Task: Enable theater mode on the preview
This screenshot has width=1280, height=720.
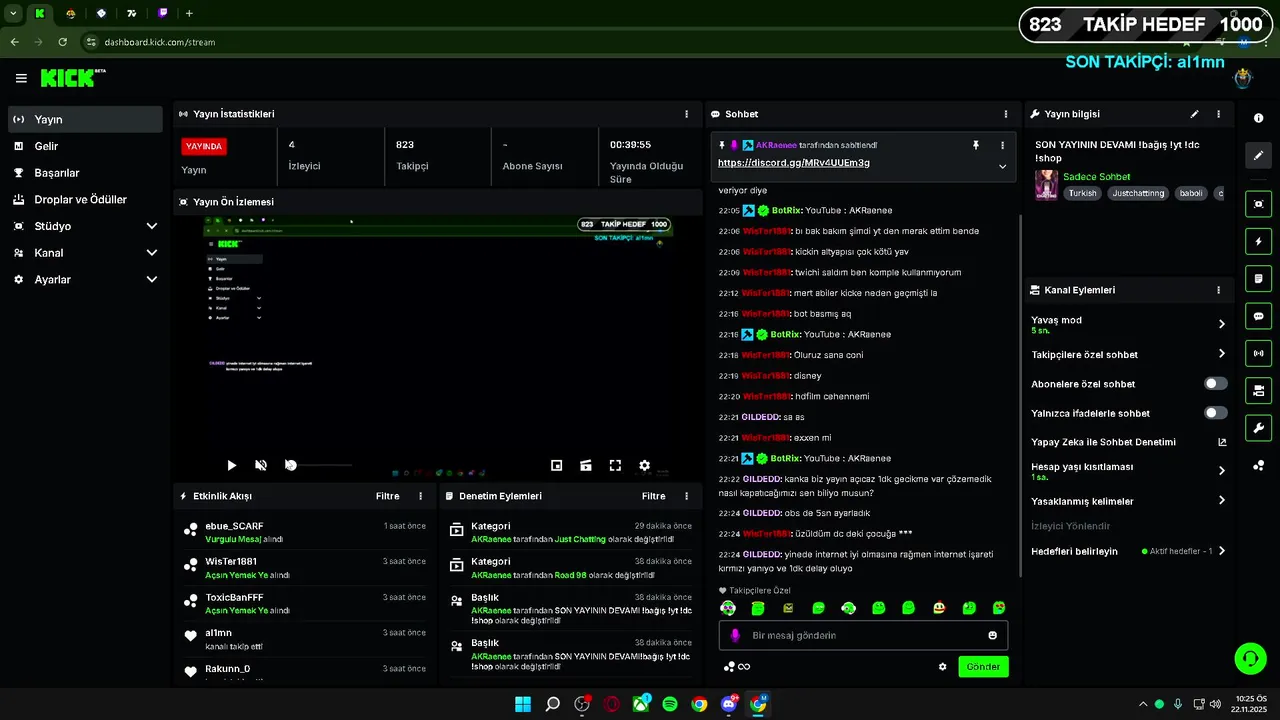Action: click(x=586, y=465)
